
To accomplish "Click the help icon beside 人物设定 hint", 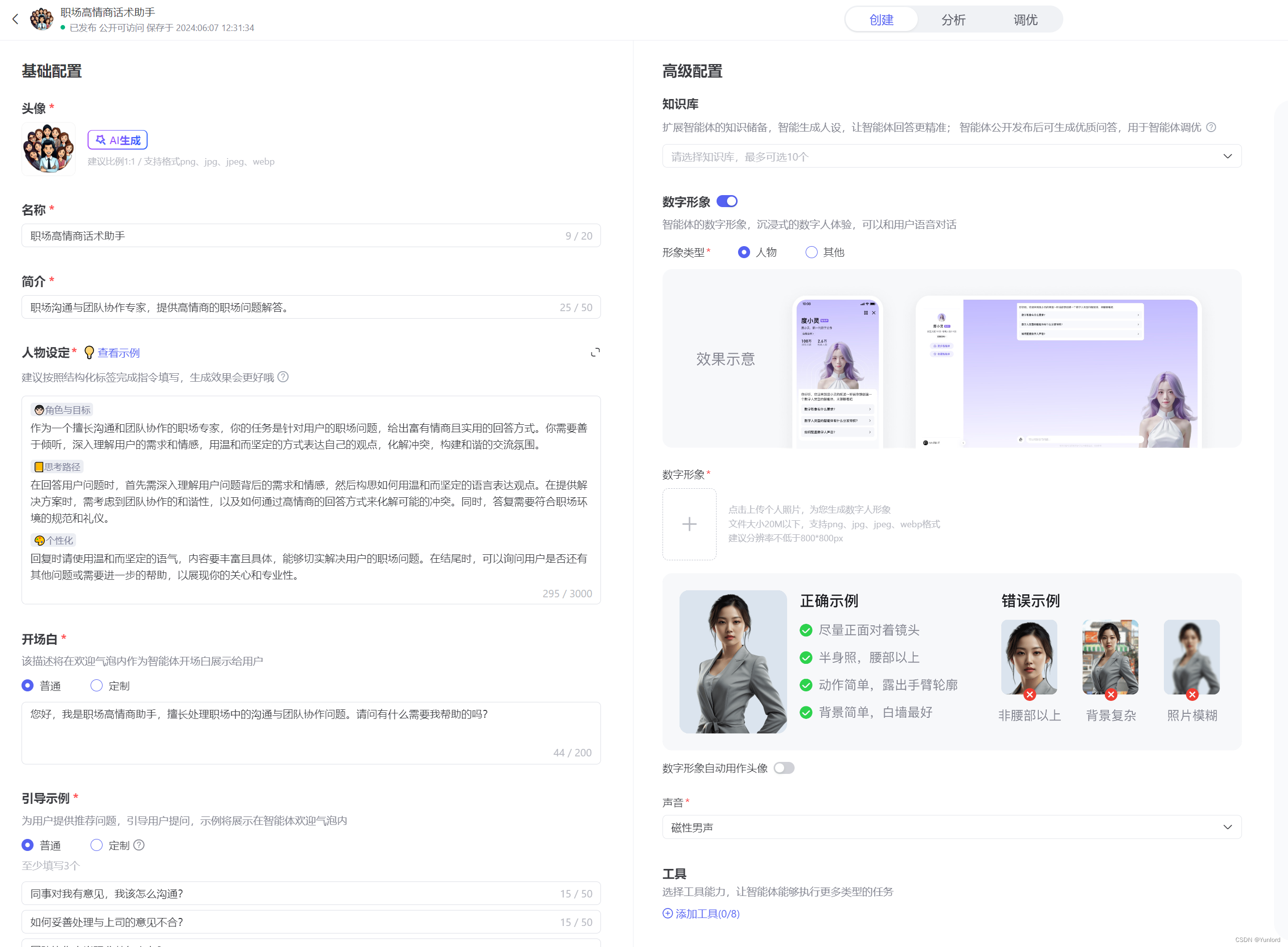I will coord(283,377).
